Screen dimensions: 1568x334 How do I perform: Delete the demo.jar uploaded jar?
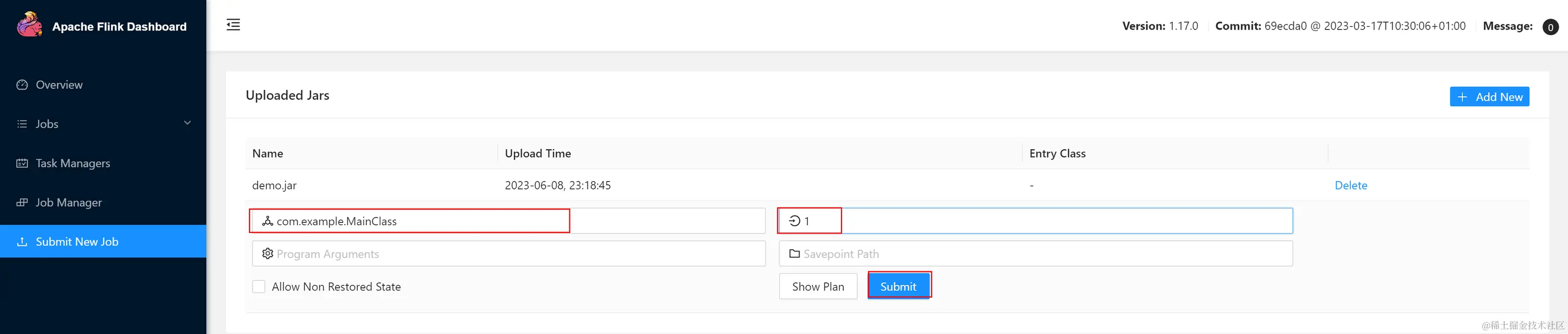click(x=1351, y=185)
